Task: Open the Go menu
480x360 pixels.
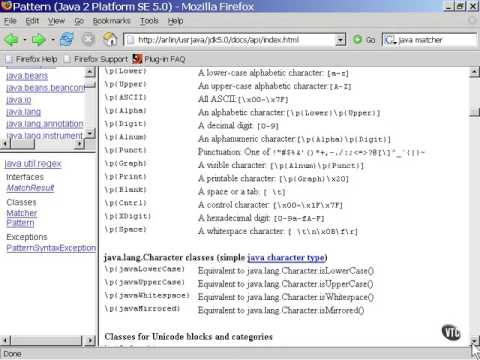Action: [x=79, y=21]
